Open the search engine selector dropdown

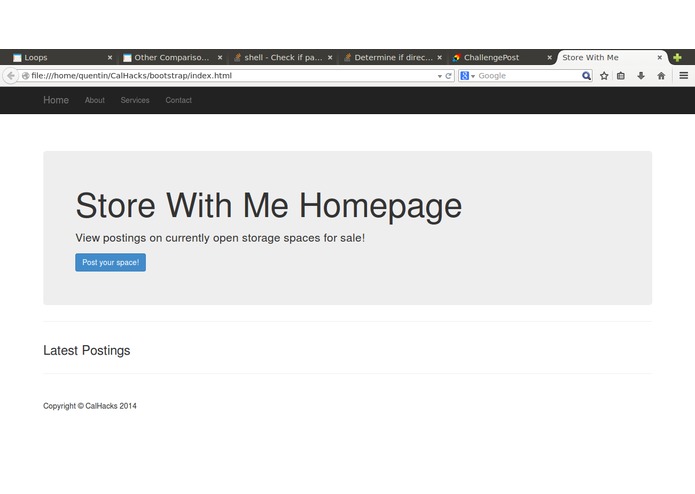click(467, 76)
